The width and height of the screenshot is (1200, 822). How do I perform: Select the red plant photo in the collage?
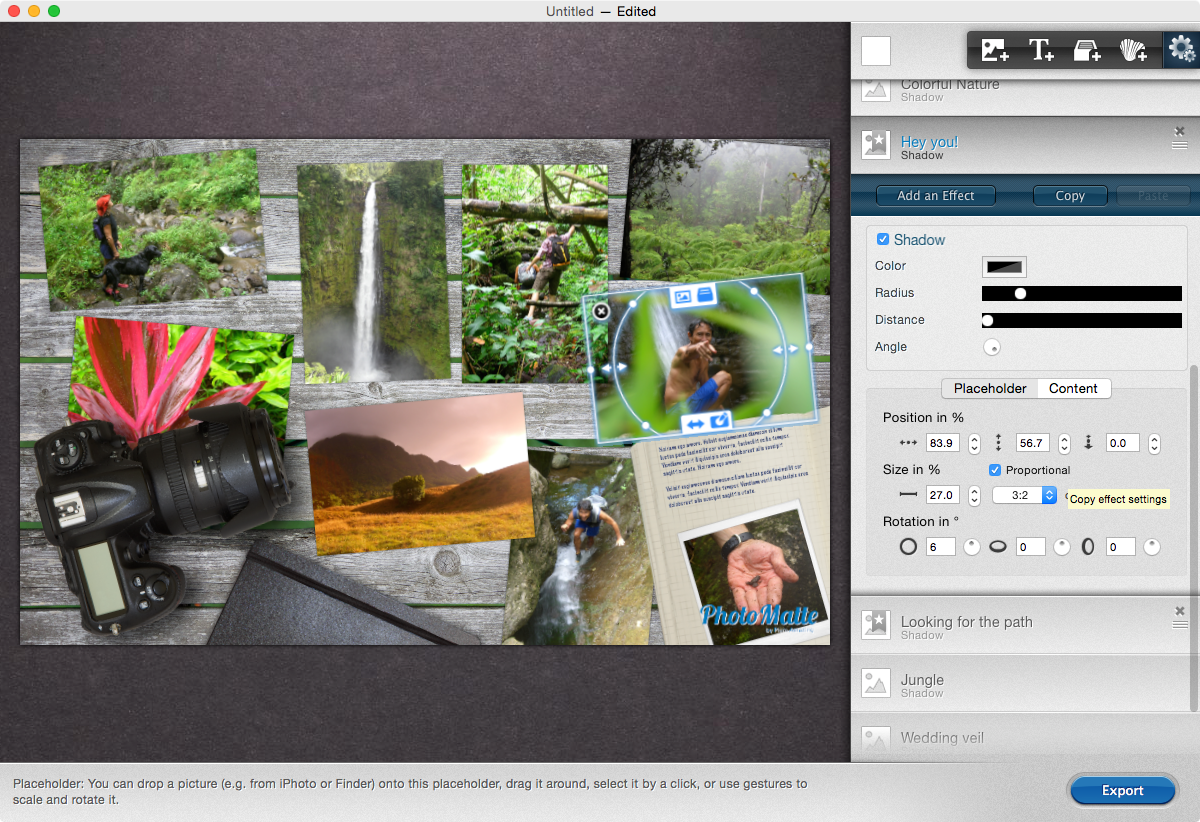pyautogui.click(x=180, y=375)
